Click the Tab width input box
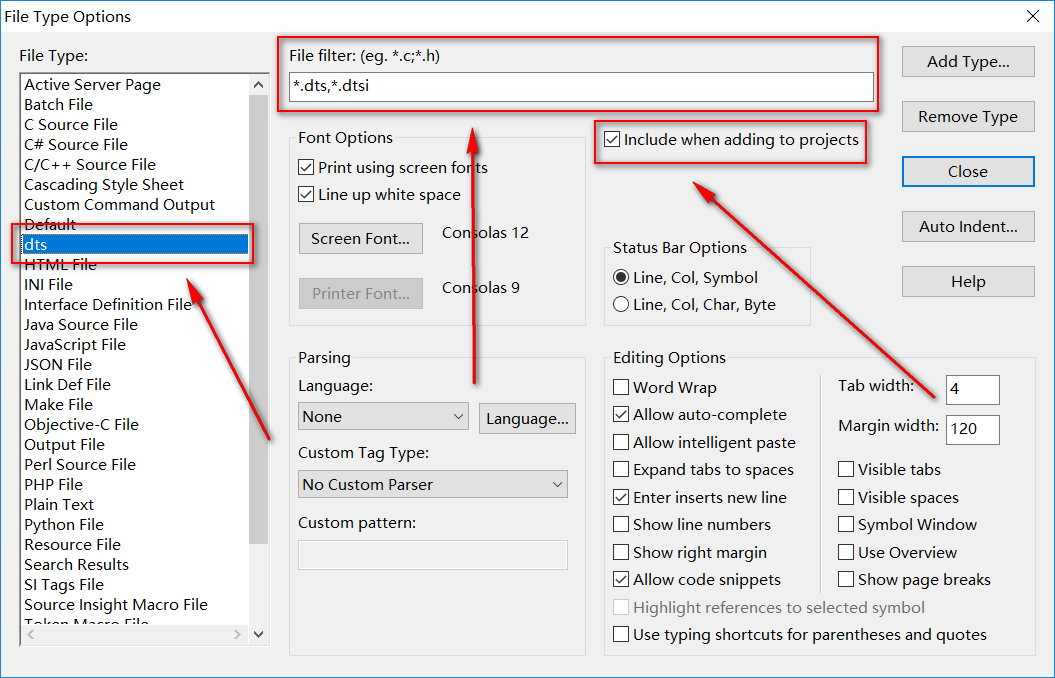This screenshot has width=1055, height=678. pos(971,389)
